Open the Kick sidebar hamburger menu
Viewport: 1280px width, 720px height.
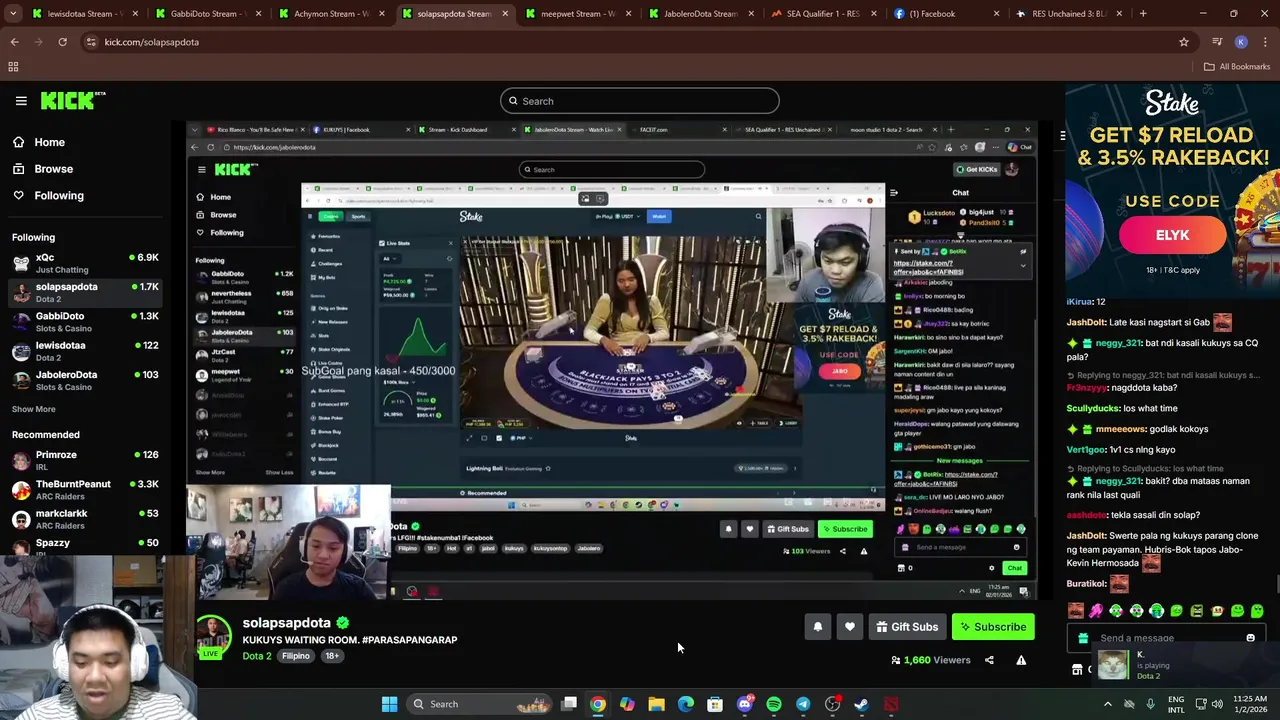(21, 100)
